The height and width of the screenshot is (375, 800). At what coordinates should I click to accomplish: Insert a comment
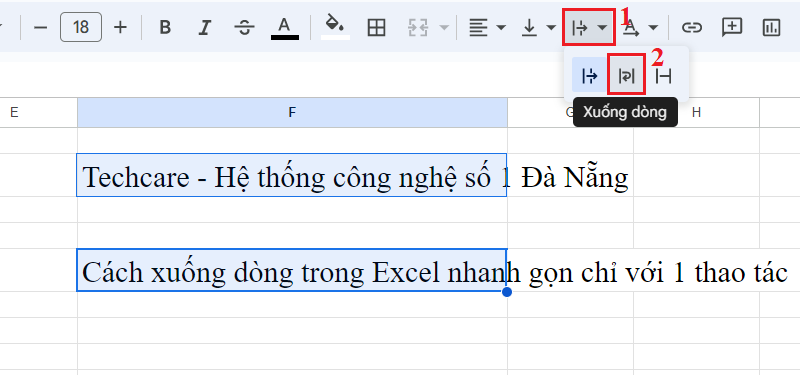(x=731, y=28)
